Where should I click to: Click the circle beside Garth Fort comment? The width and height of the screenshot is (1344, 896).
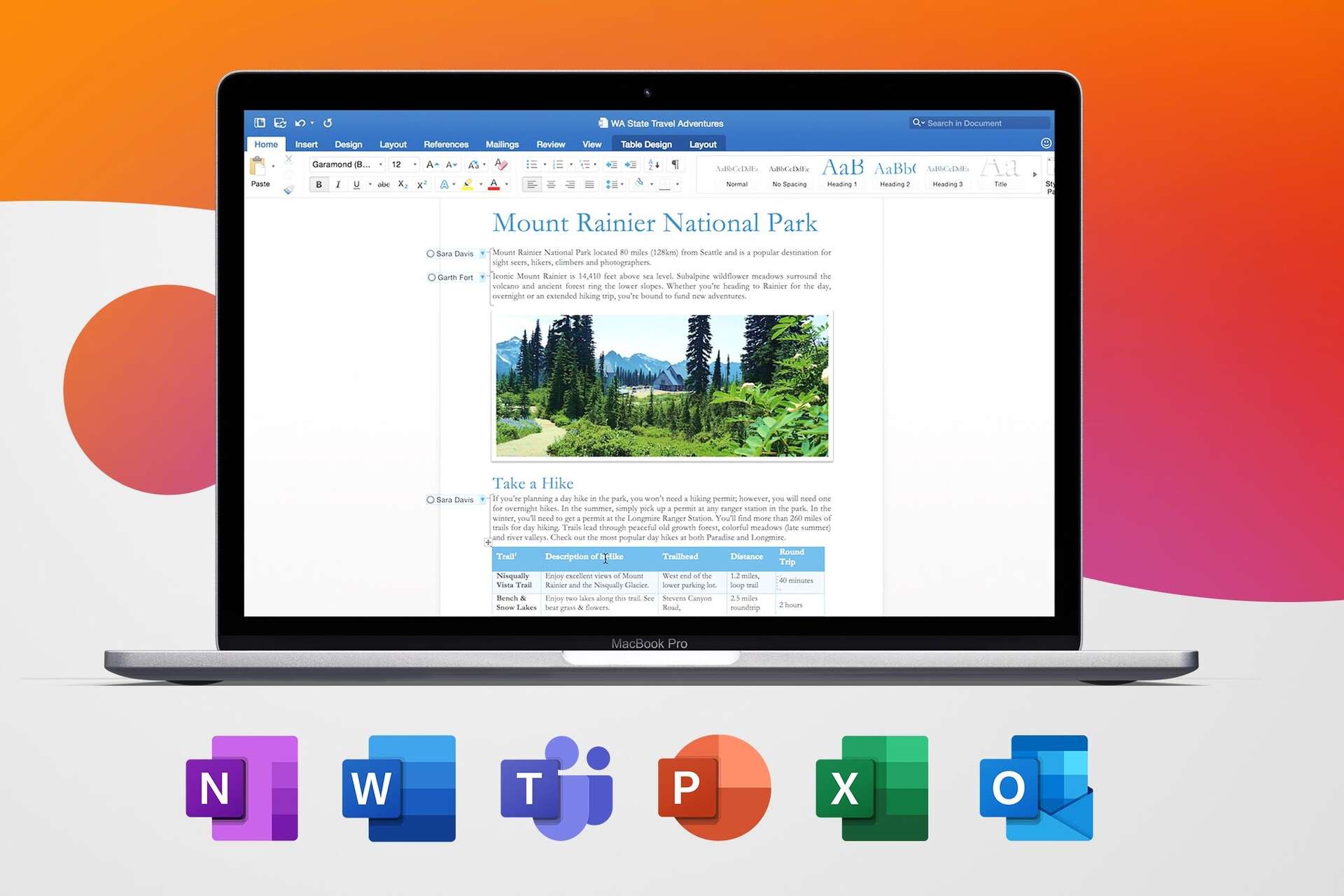[432, 278]
